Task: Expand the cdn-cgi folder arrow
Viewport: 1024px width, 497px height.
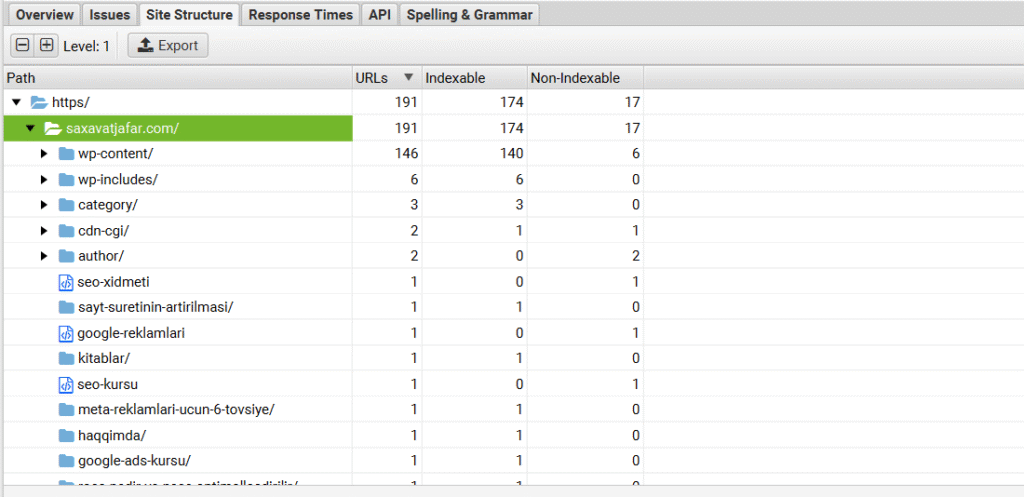Action: click(44, 231)
